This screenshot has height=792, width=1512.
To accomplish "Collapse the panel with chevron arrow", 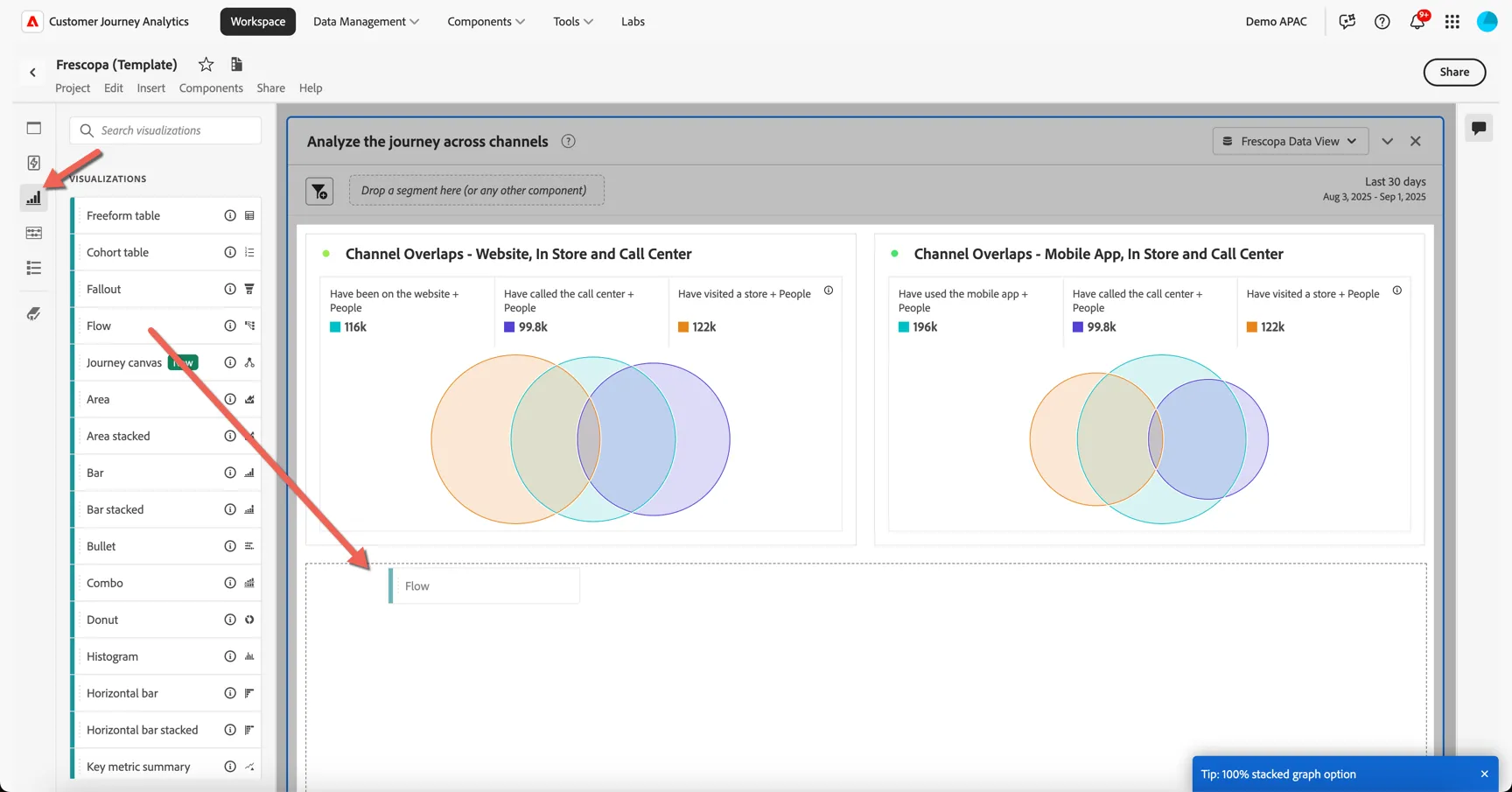I will coord(1387,142).
